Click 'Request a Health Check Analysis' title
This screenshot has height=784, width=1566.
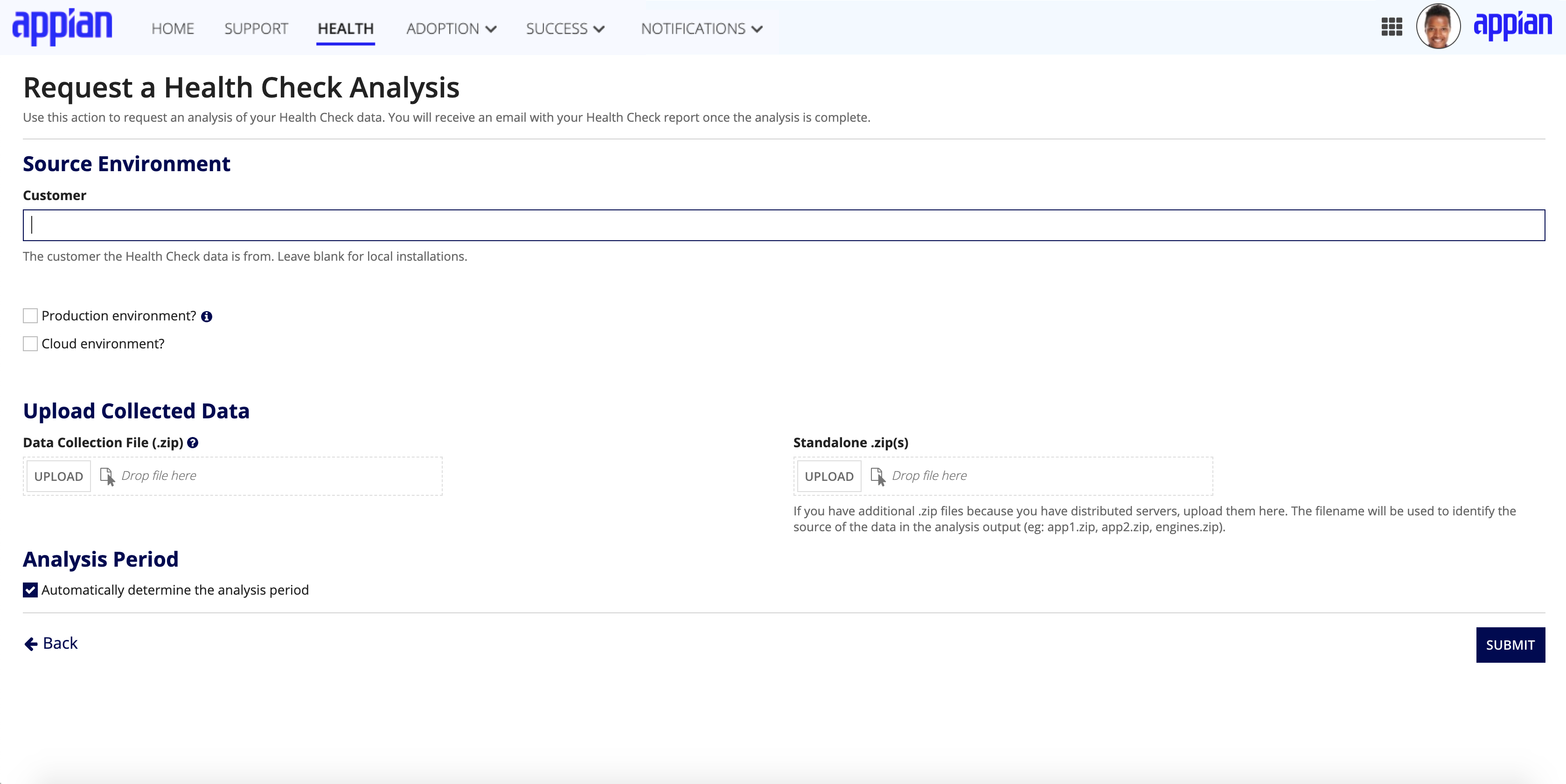(241, 88)
